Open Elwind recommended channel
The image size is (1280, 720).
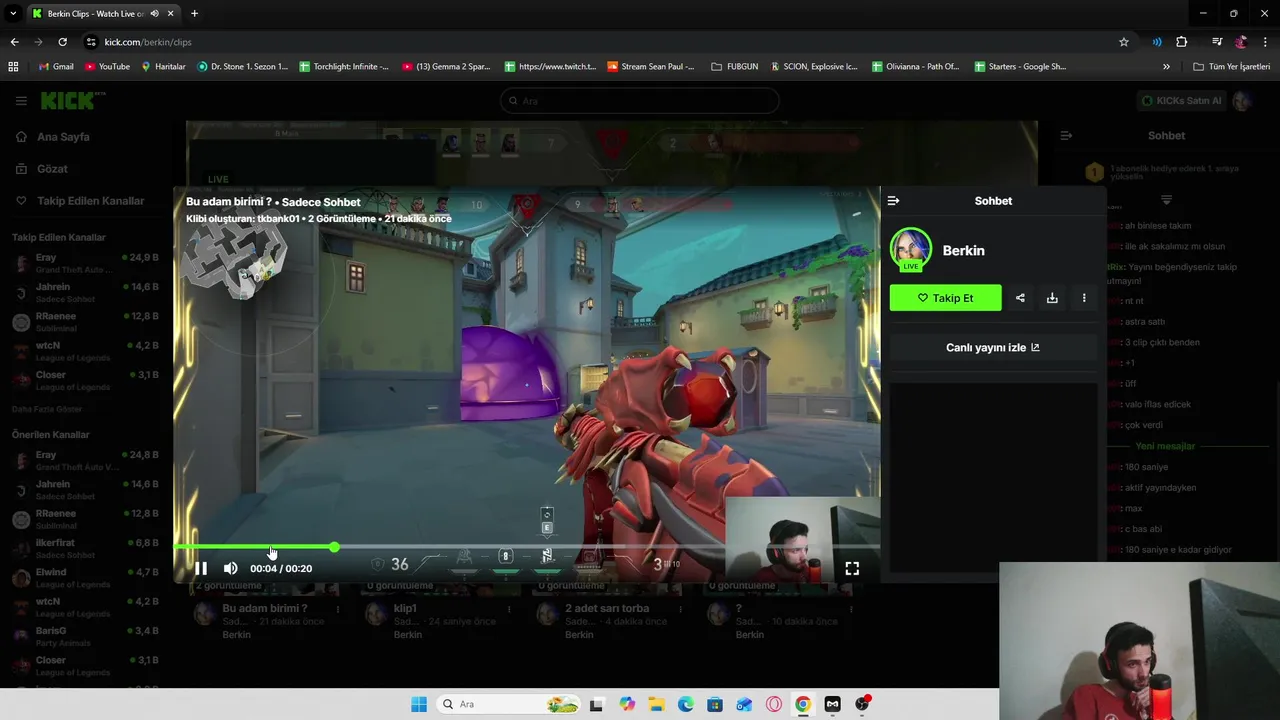coord(85,578)
